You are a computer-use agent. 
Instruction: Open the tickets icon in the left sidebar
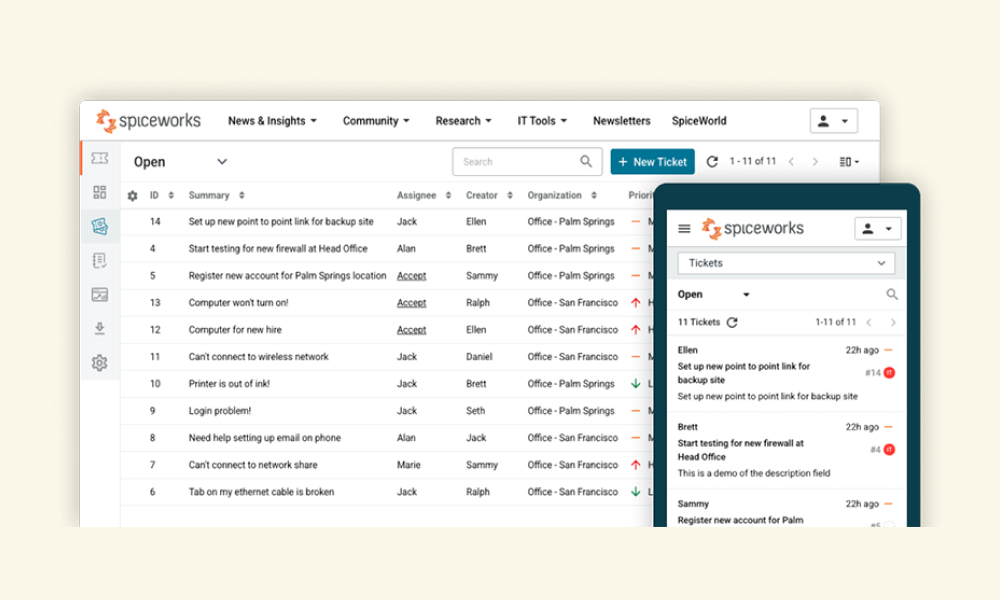coord(99,158)
